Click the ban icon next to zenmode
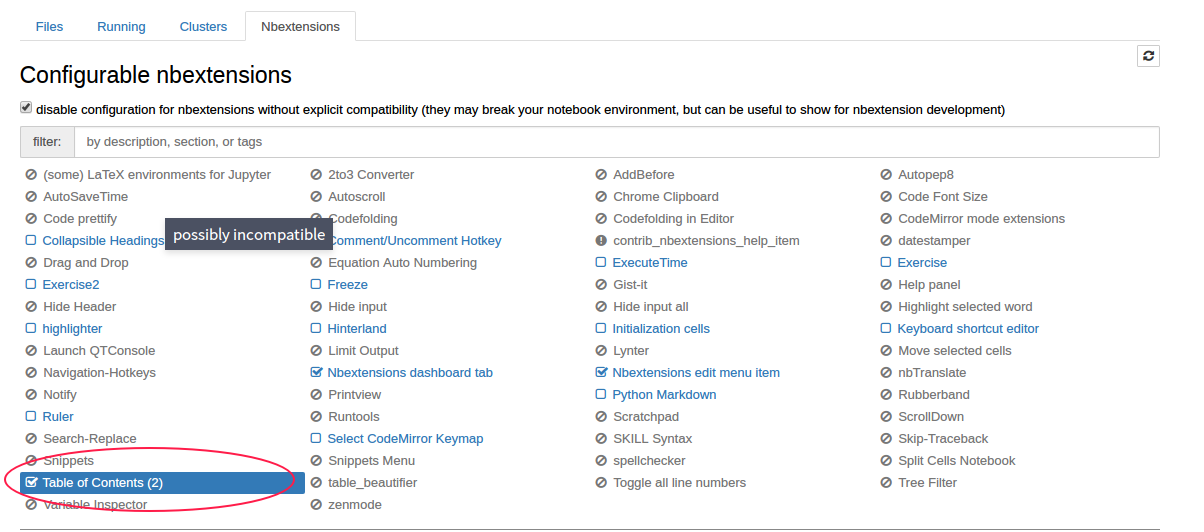Image resolution: width=1204 pixels, height=532 pixels. point(316,505)
